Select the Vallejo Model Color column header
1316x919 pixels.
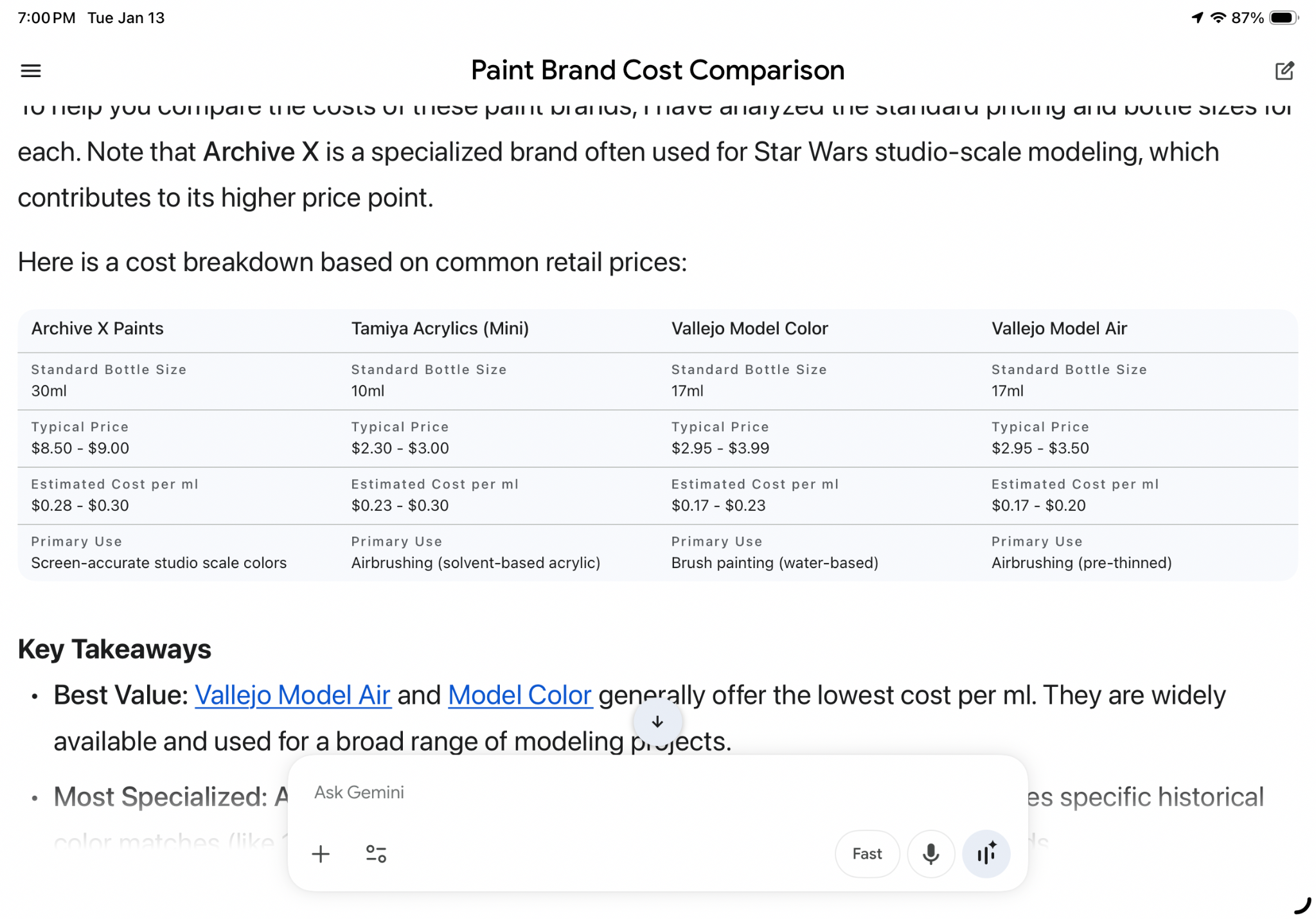coord(750,328)
